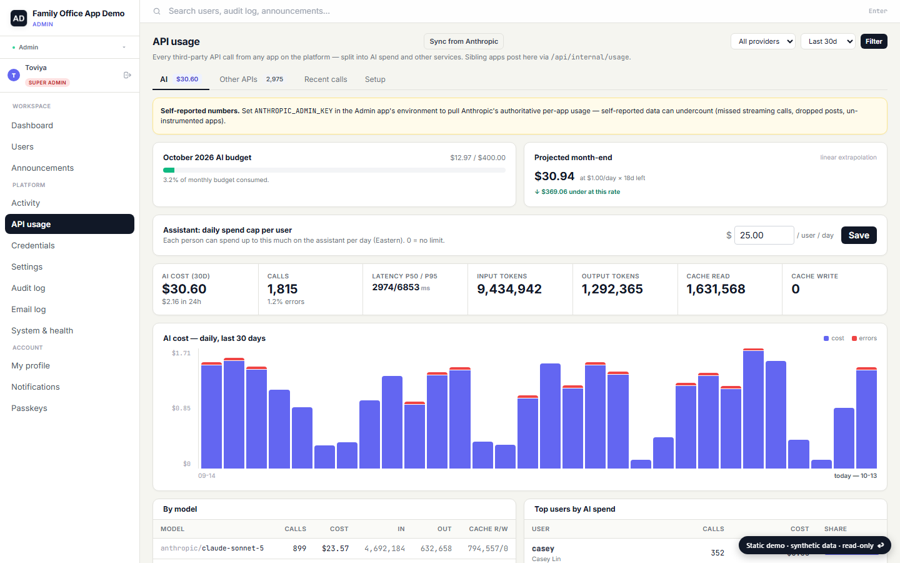Screen dimensions: 900x563
Task: Click the October AI budget progress bar
Action: (334, 170)
